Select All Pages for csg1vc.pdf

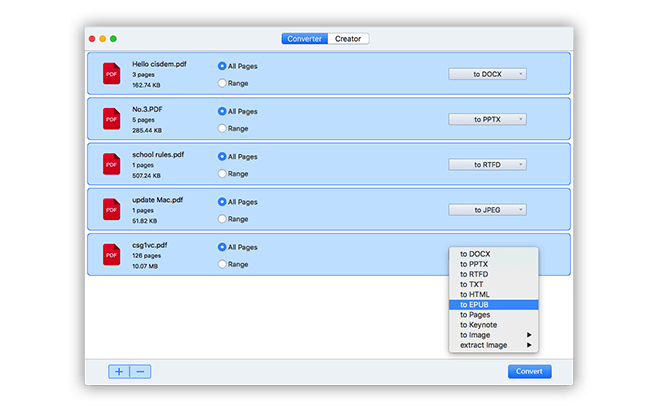[x=222, y=247]
